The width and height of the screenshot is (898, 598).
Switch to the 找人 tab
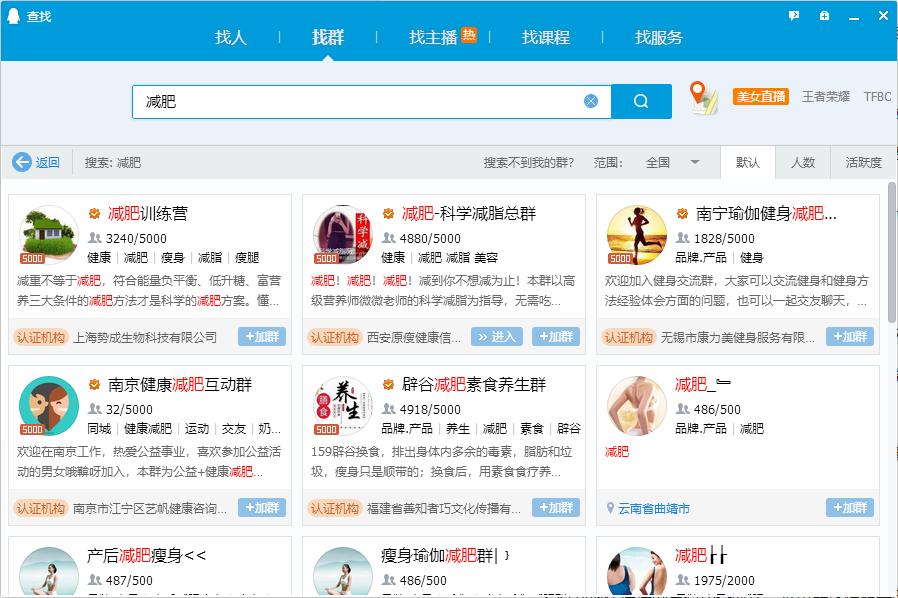pyautogui.click(x=231, y=38)
